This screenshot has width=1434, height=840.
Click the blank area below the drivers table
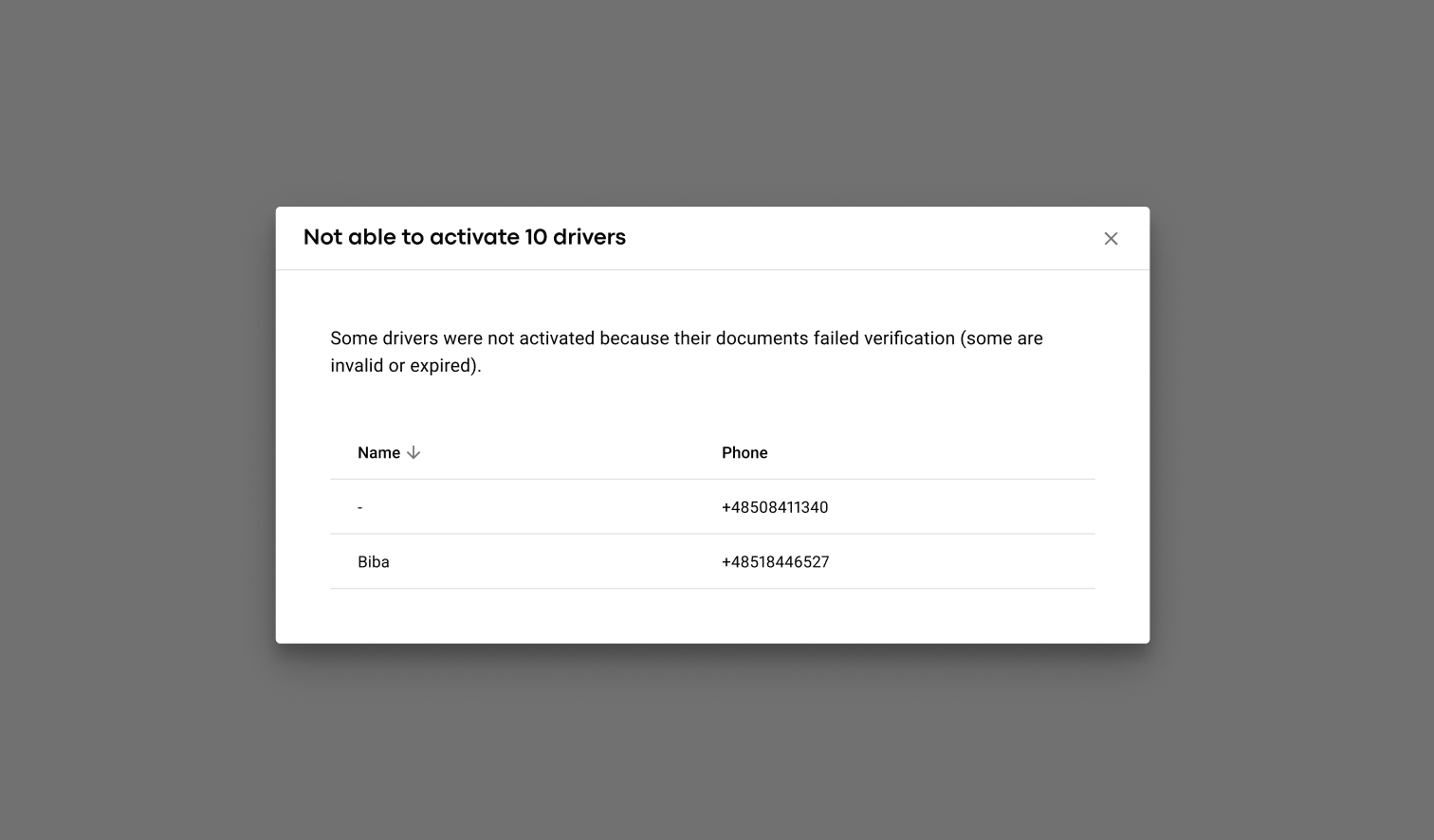pyautogui.click(x=711, y=616)
